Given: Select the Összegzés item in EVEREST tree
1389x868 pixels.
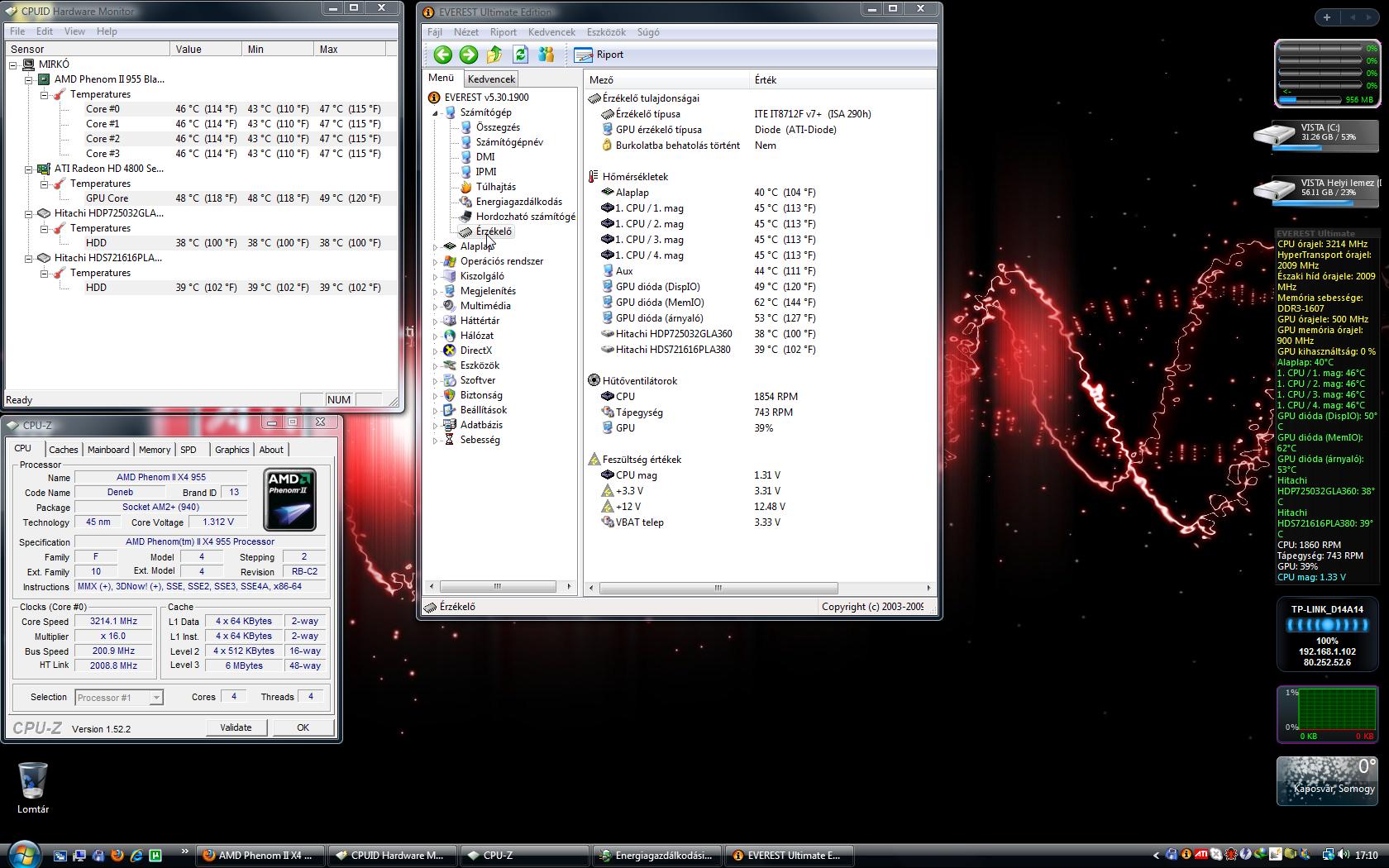Looking at the screenshot, I should tap(498, 127).
